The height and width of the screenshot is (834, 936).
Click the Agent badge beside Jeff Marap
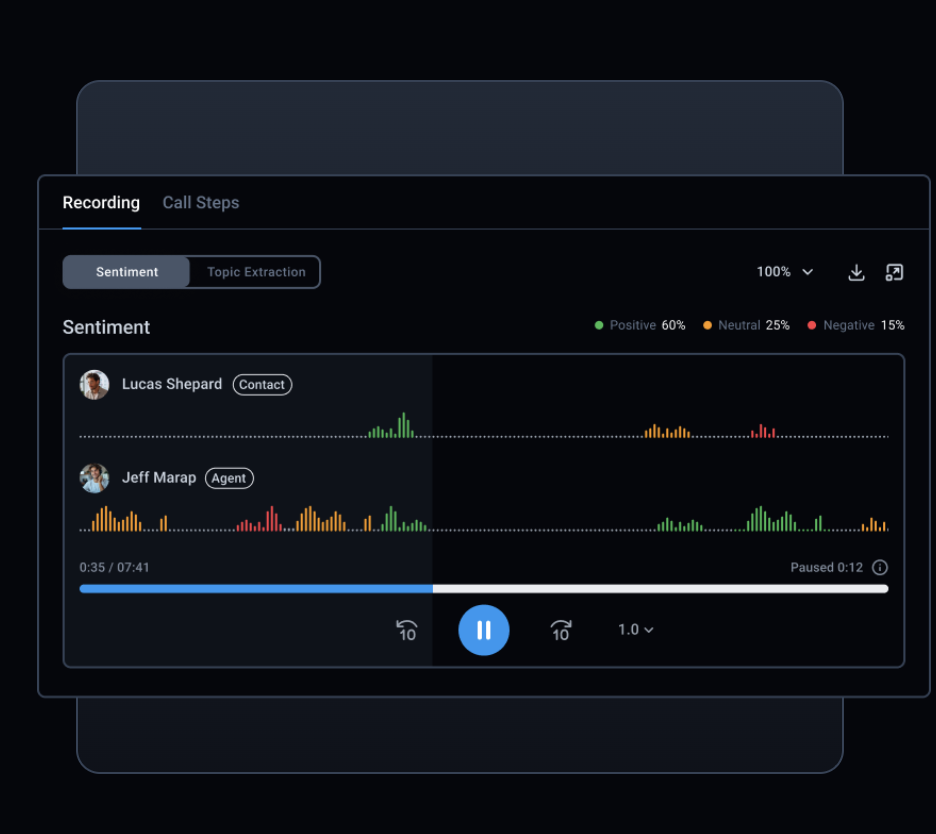point(229,478)
